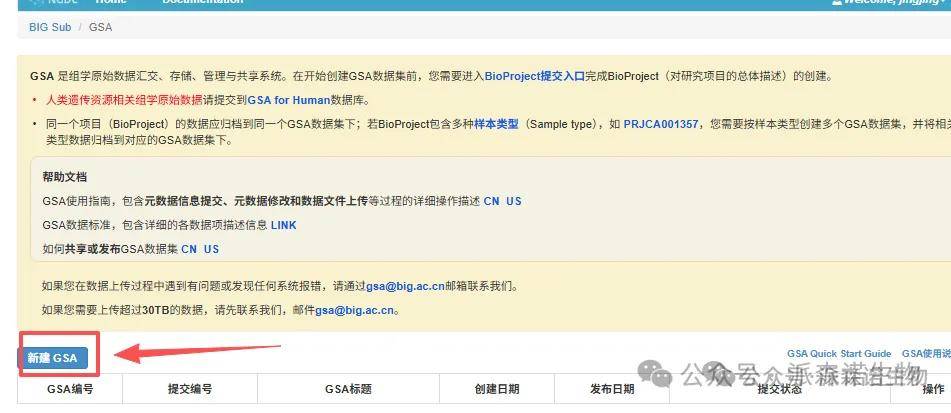Select the 创建日期 column header
Image resolution: width=951 pixels, height=413 pixels.
pos(496,389)
